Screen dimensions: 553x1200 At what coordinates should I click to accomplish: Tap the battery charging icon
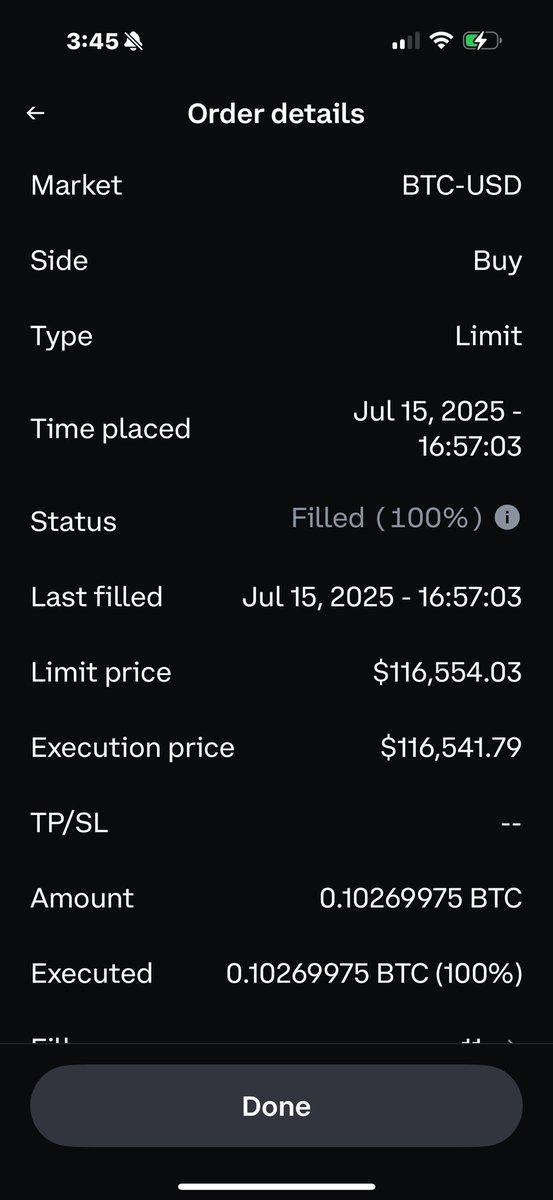pyautogui.click(x=483, y=41)
